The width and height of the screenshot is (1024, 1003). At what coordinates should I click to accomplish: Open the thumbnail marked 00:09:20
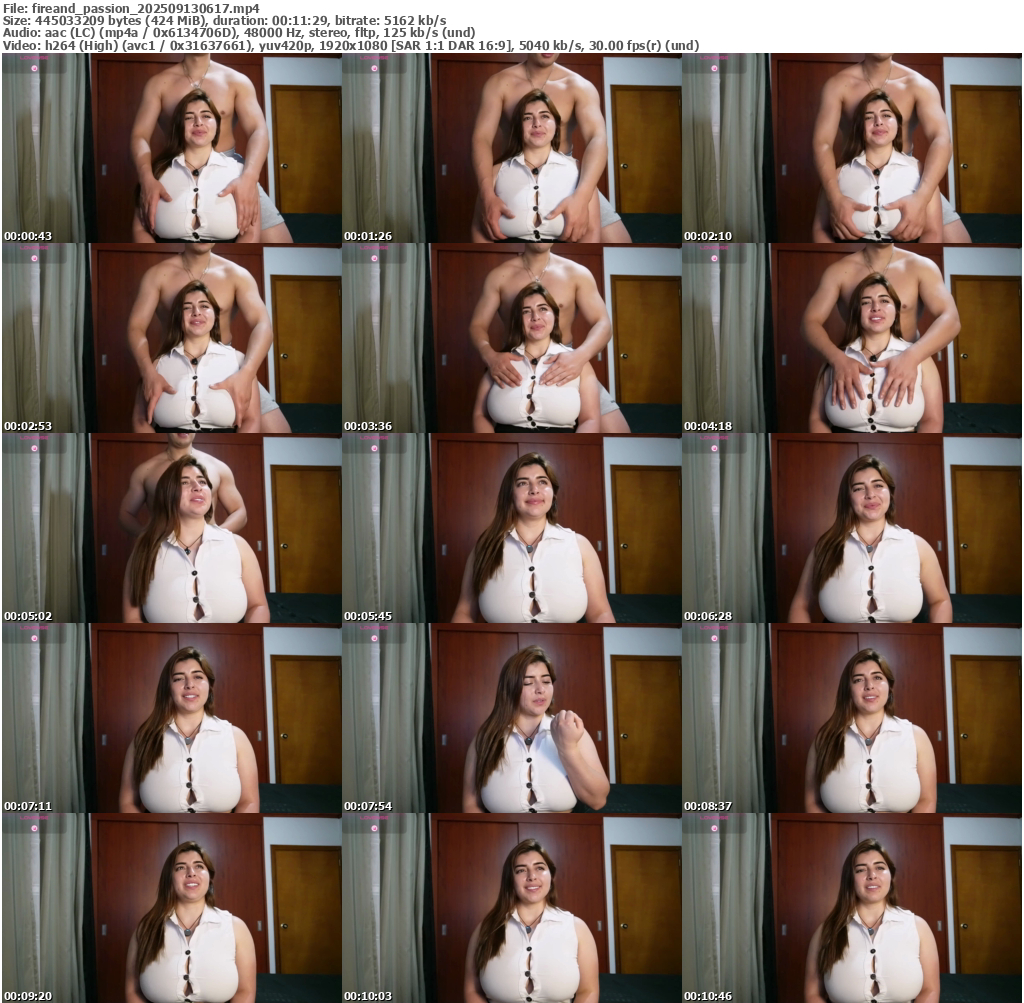pos(171,908)
